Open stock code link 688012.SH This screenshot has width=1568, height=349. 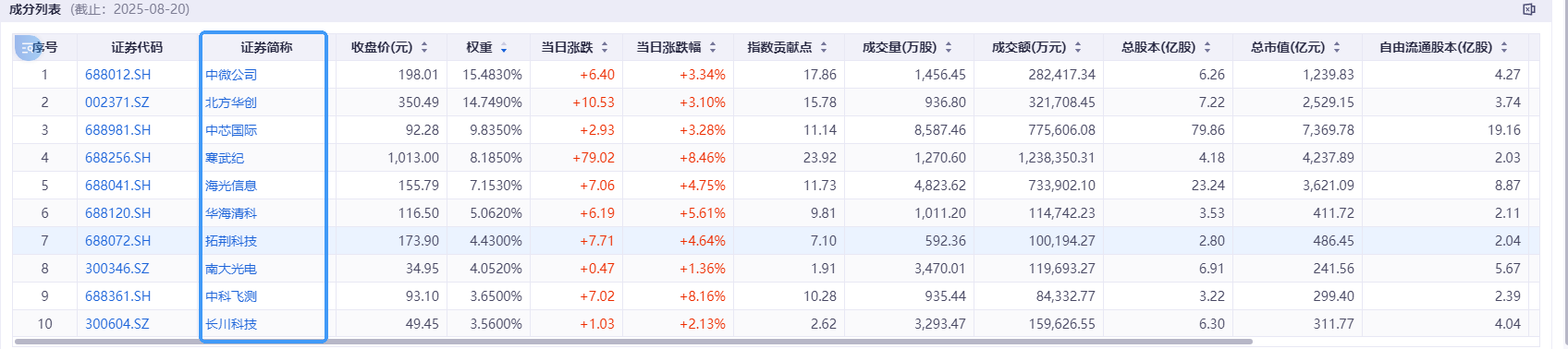click(x=117, y=75)
